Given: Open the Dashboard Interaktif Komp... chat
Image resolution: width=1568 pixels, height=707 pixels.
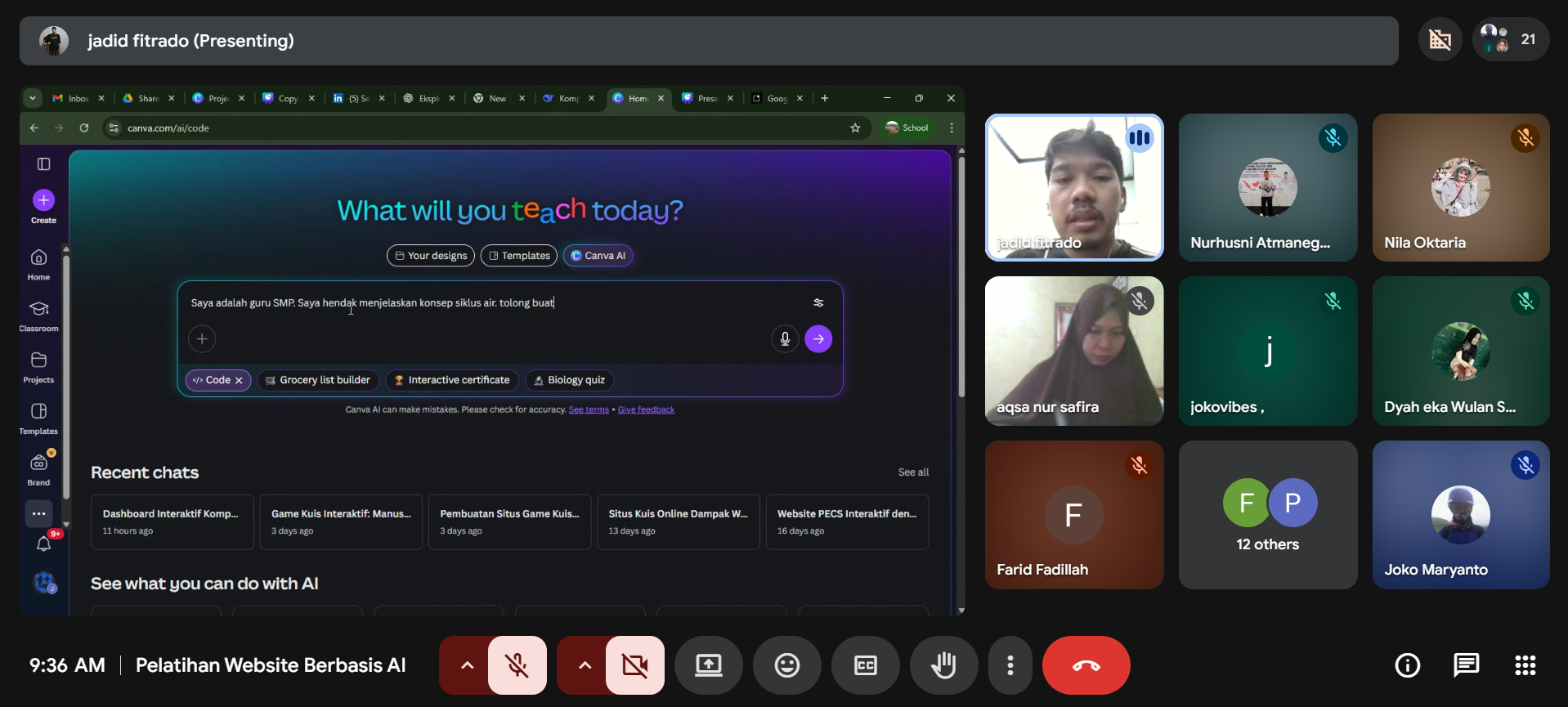Looking at the screenshot, I should click(172, 522).
